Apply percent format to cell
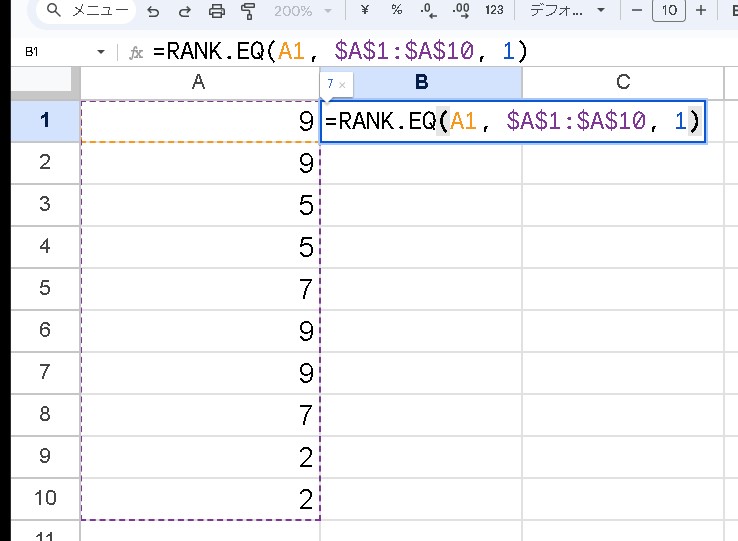Screen dimensions: 738x541 pos(396,10)
